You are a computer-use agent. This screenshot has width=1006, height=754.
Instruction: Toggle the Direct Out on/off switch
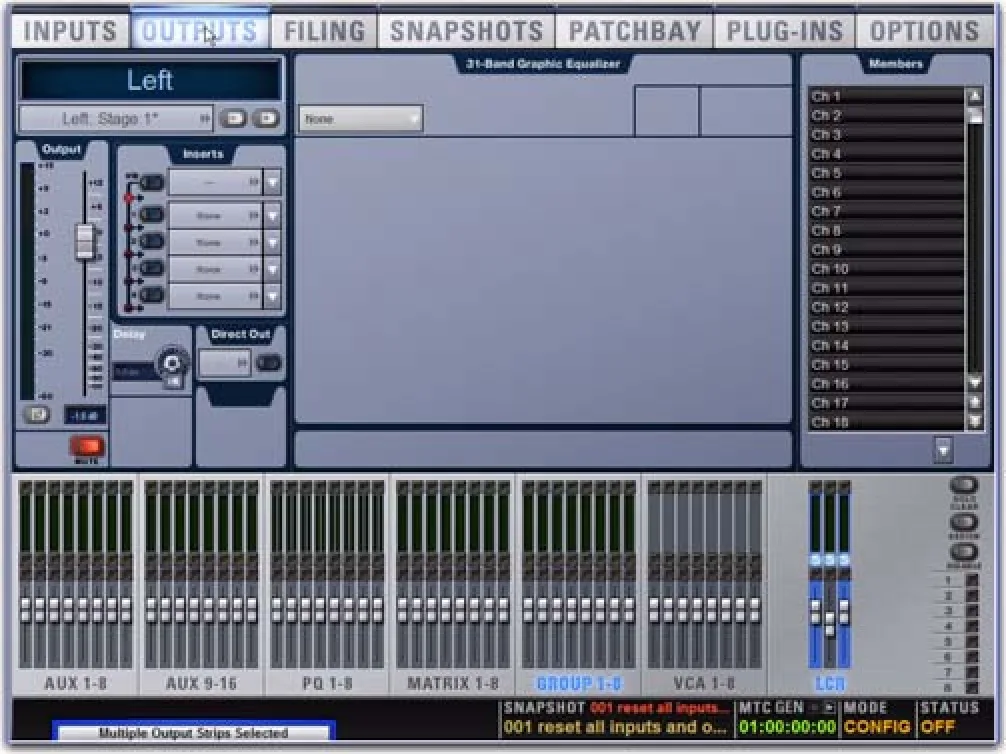[x=268, y=363]
